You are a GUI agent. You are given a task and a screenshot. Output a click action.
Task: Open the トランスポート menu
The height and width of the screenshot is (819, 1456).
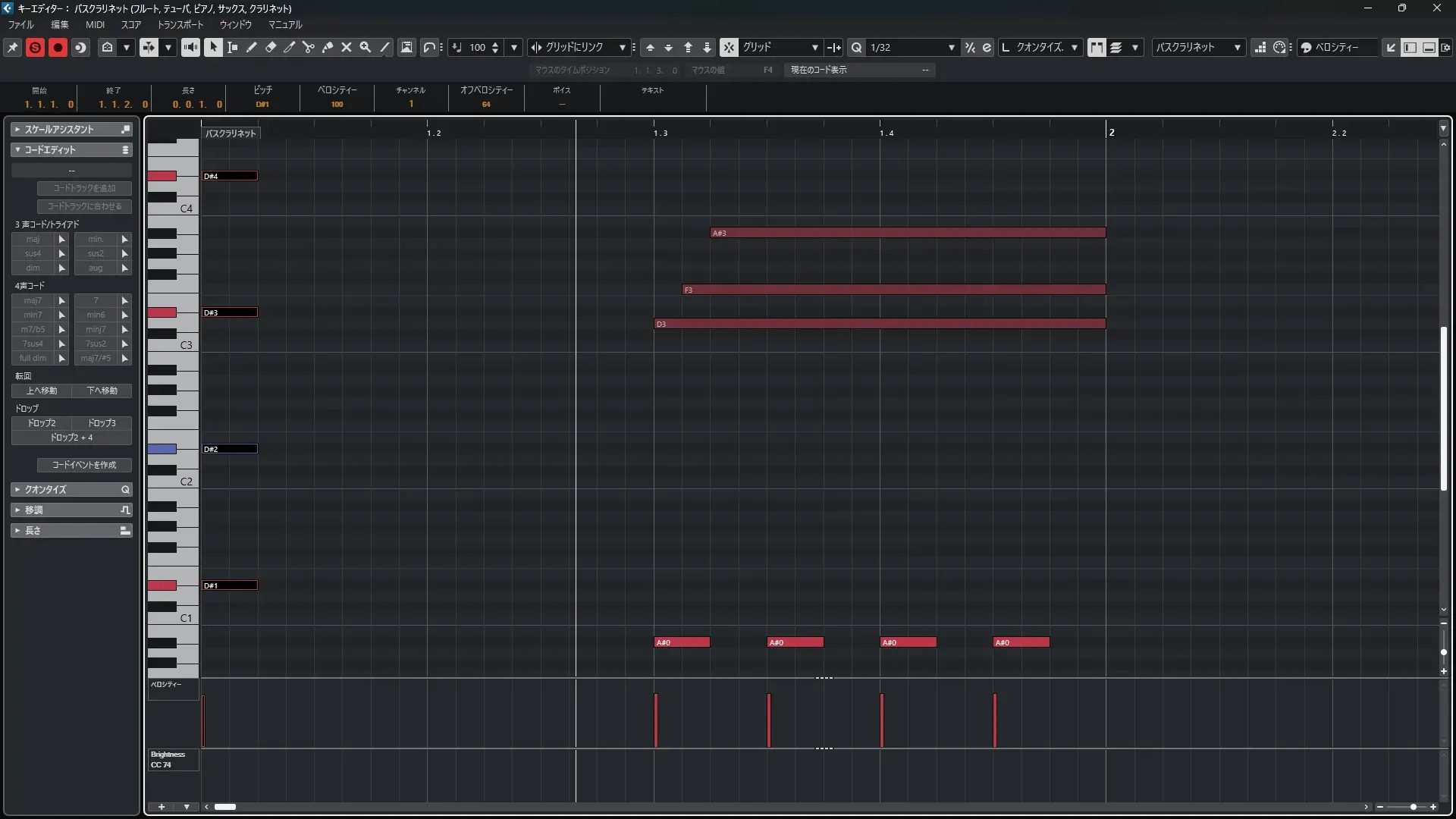point(180,24)
